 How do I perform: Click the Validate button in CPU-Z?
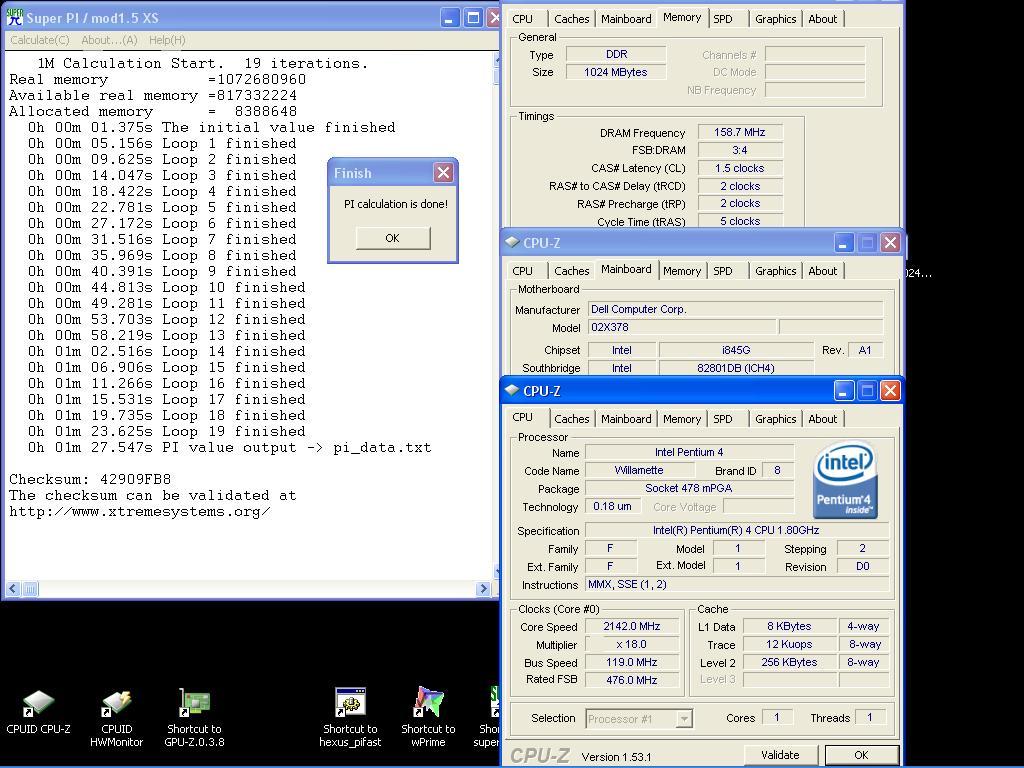780,755
